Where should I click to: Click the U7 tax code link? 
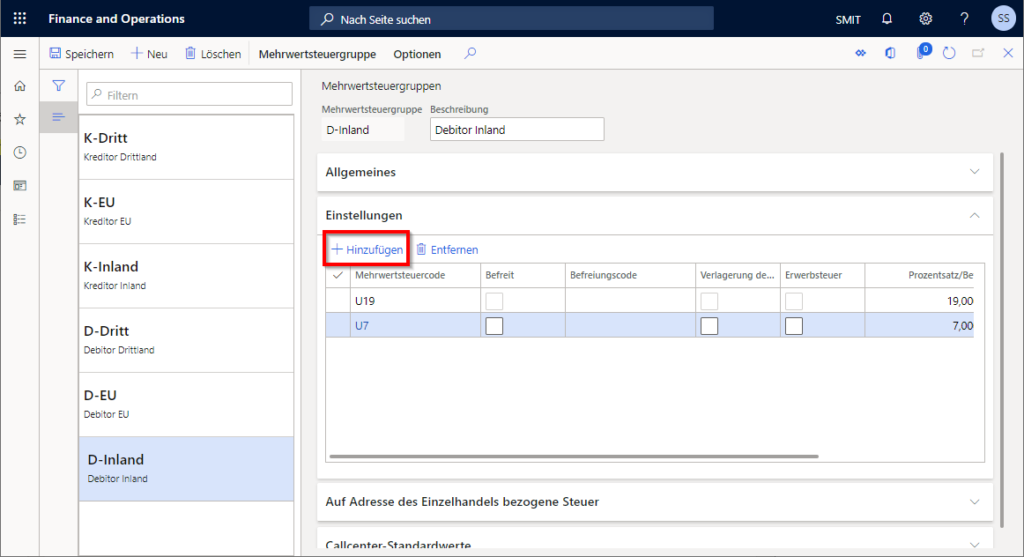(362, 326)
